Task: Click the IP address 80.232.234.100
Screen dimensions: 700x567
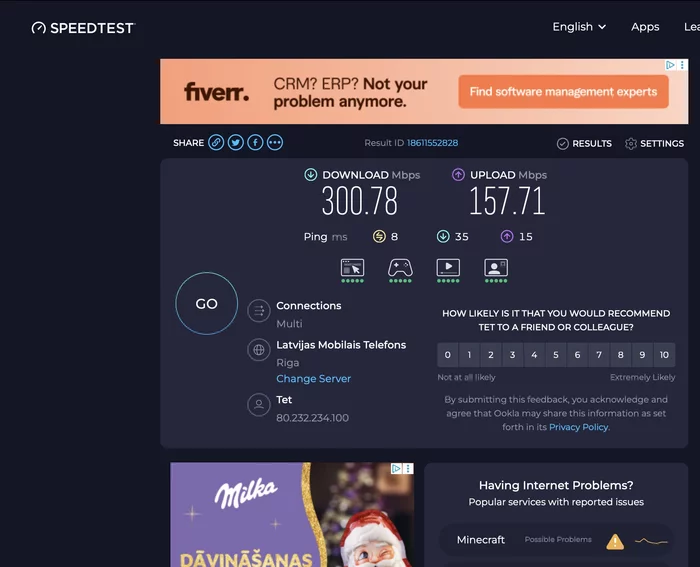Action: tap(312, 418)
